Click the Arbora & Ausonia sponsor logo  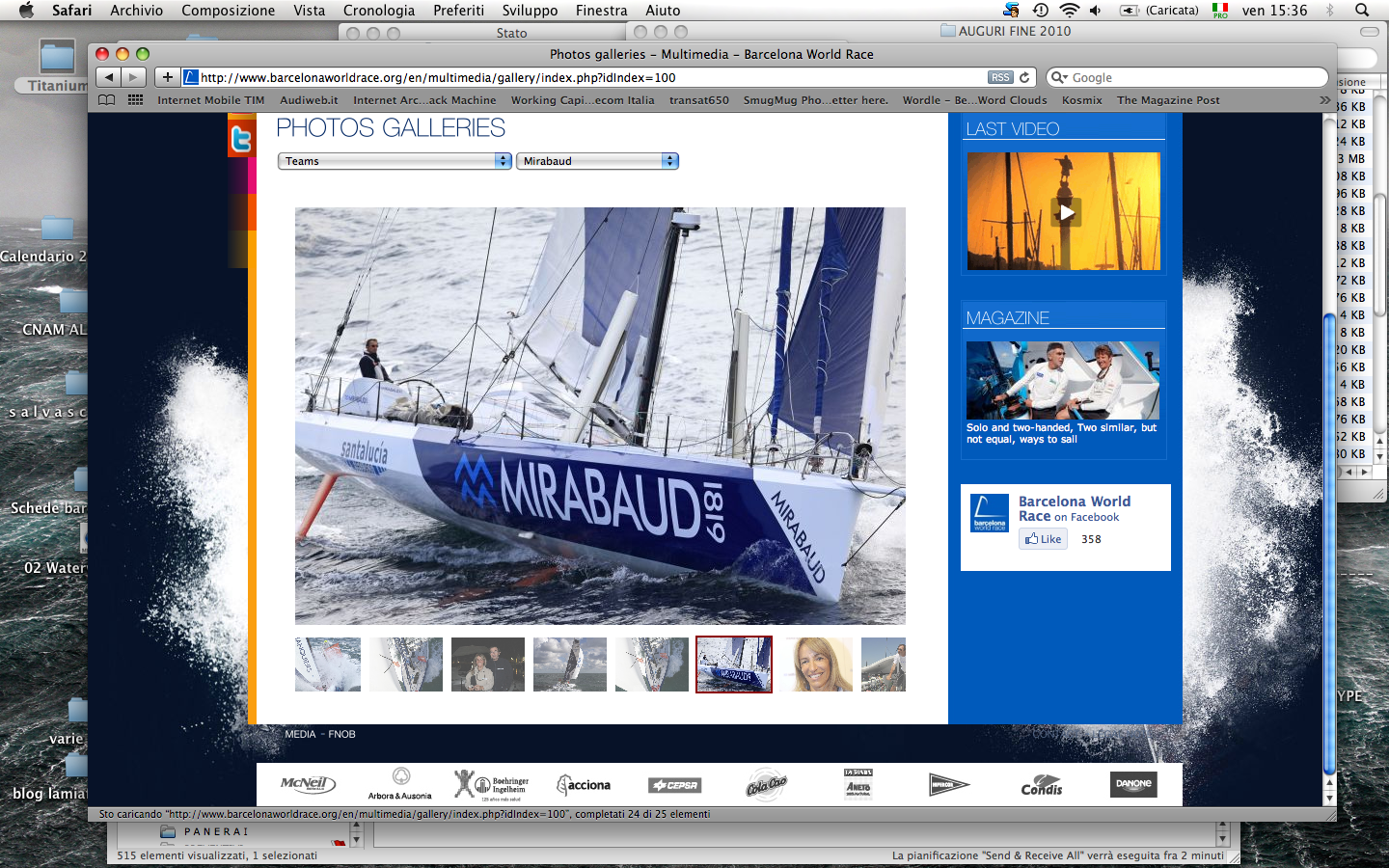coord(400,783)
